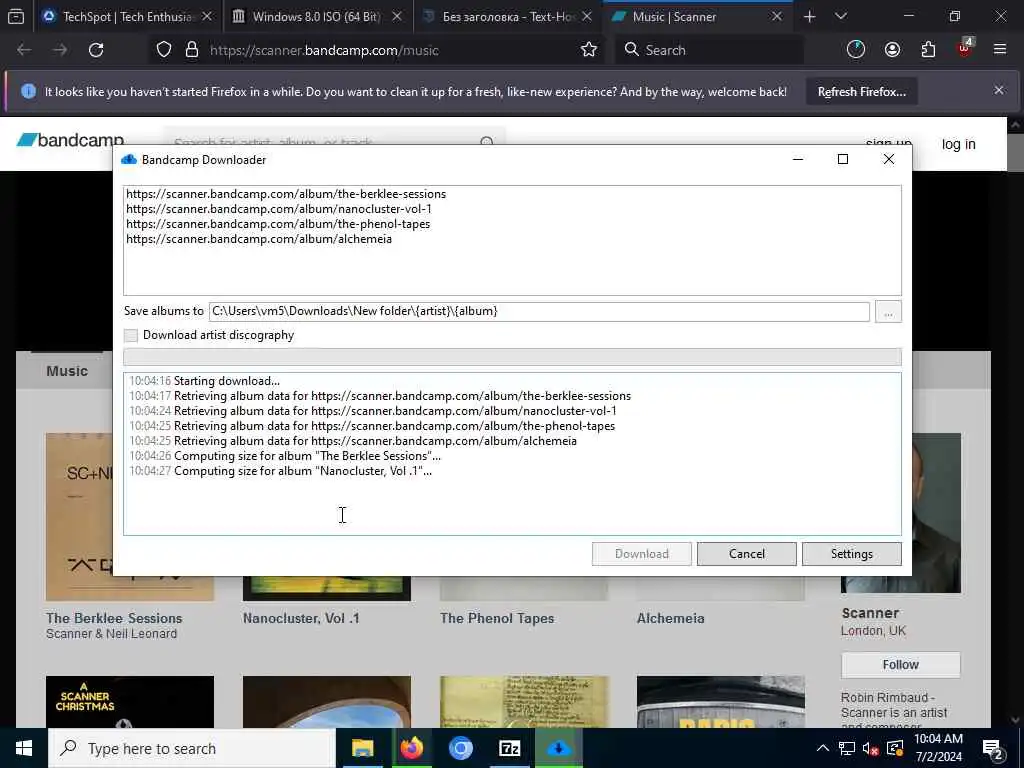Click the Firefox back arrow
The image size is (1024, 768).
coord(24,50)
